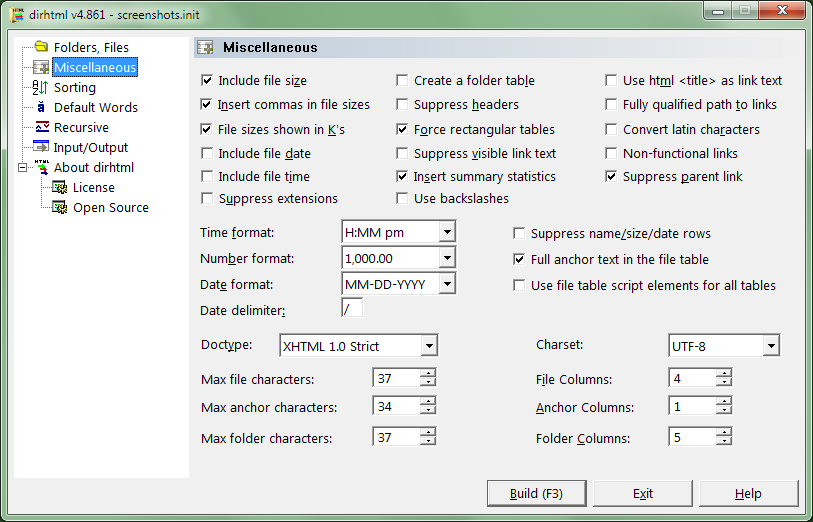813x522 pixels.
Task: Click the Recursive tree icon
Action: coord(41,127)
